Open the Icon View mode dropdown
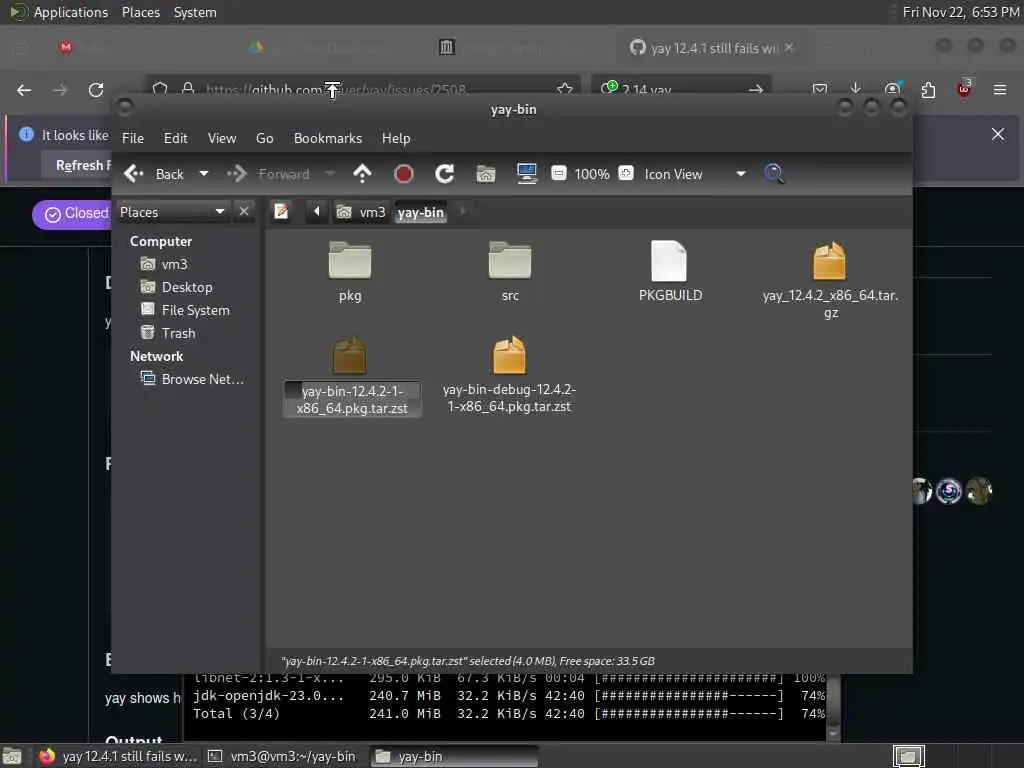 pos(695,174)
